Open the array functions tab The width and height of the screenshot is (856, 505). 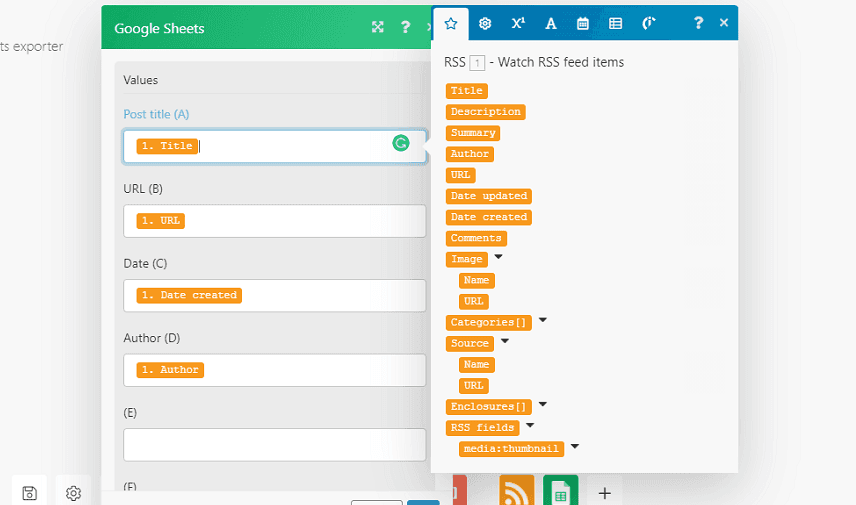coord(615,23)
